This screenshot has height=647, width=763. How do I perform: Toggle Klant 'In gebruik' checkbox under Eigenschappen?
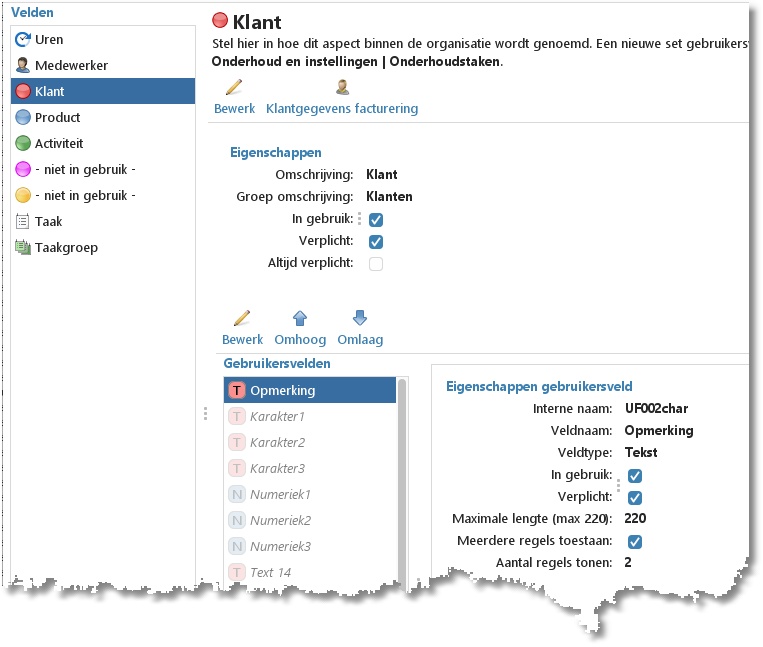point(376,220)
